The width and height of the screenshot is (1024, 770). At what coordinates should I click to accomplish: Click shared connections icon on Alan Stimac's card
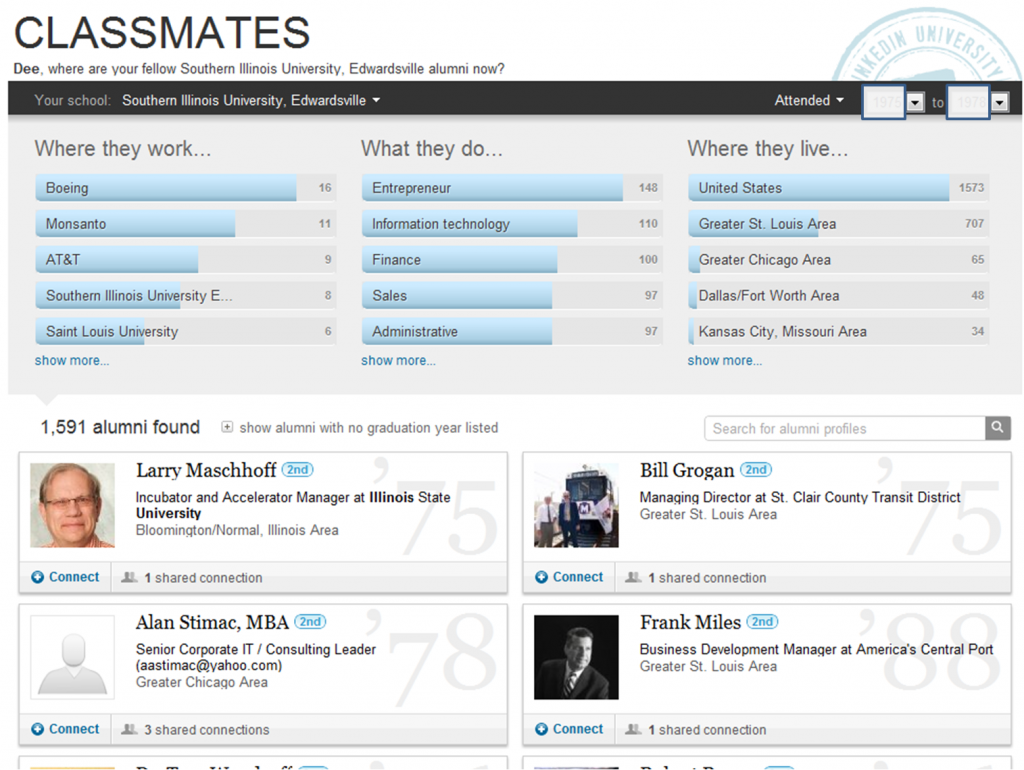129,729
